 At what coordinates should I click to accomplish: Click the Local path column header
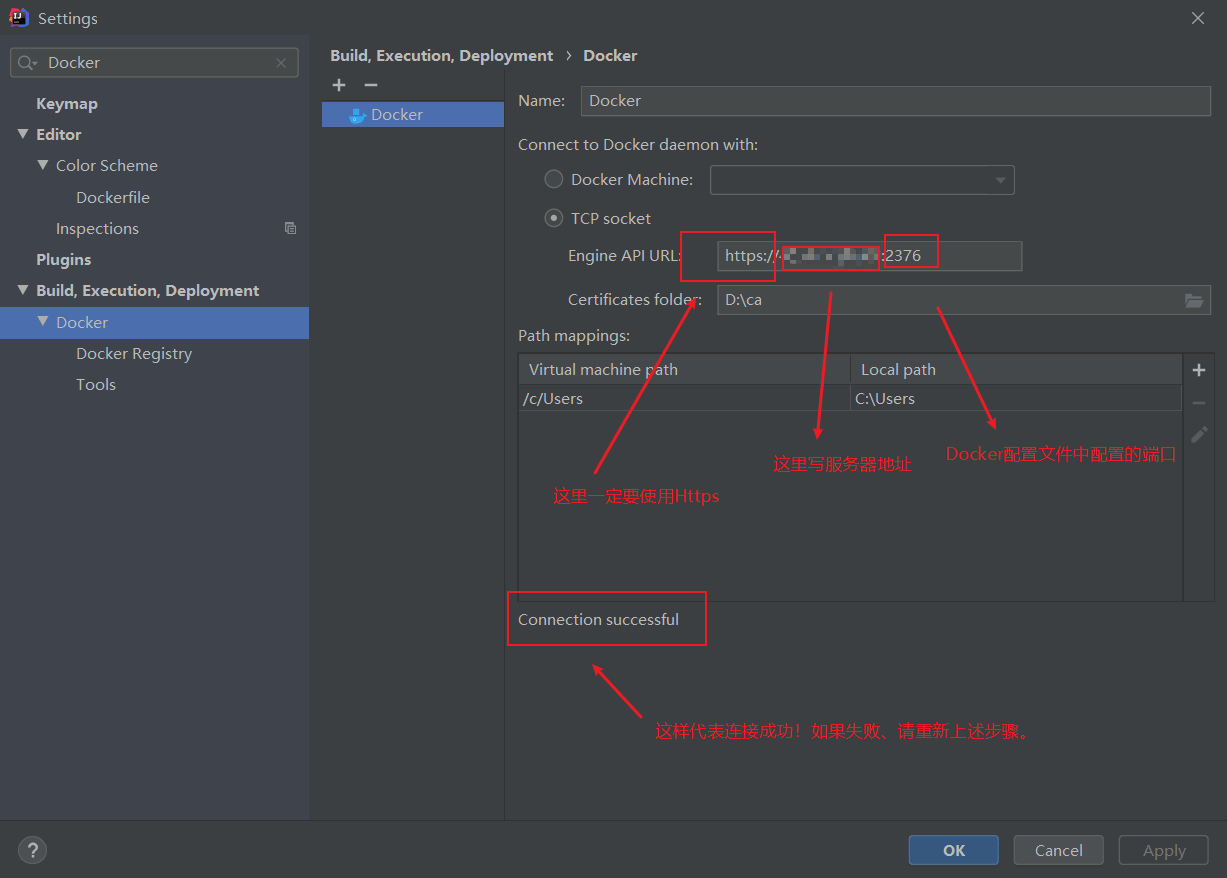point(1016,370)
